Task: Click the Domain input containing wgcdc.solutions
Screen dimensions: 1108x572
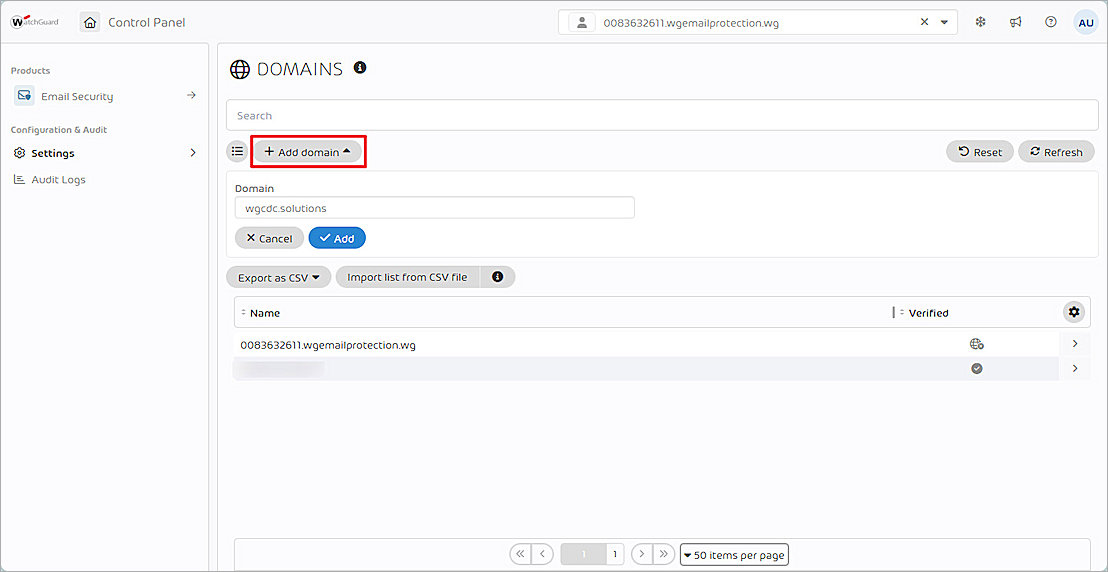Action: tap(435, 208)
